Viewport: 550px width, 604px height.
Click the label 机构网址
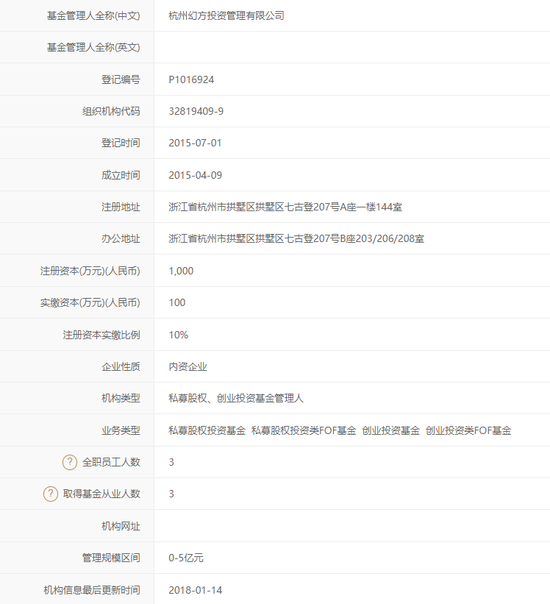click(121, 526)
